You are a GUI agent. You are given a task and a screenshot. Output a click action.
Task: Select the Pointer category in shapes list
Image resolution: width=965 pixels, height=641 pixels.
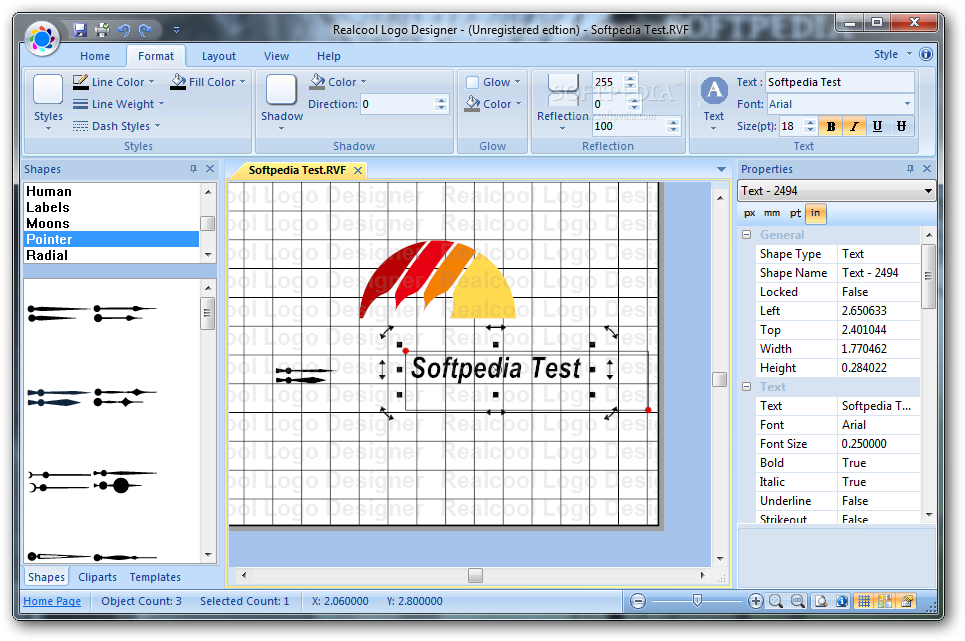click(x=111, y=239)
